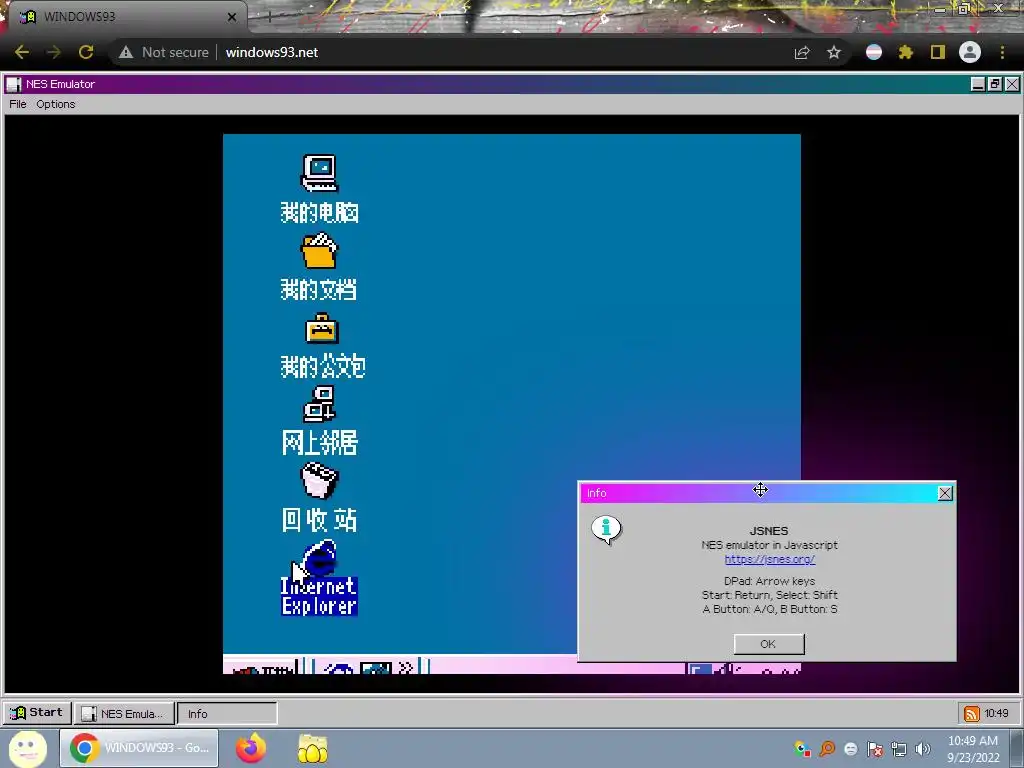Click the gray face tray icon
This screenshot has height=768, width=1024.
pos(850,749)
